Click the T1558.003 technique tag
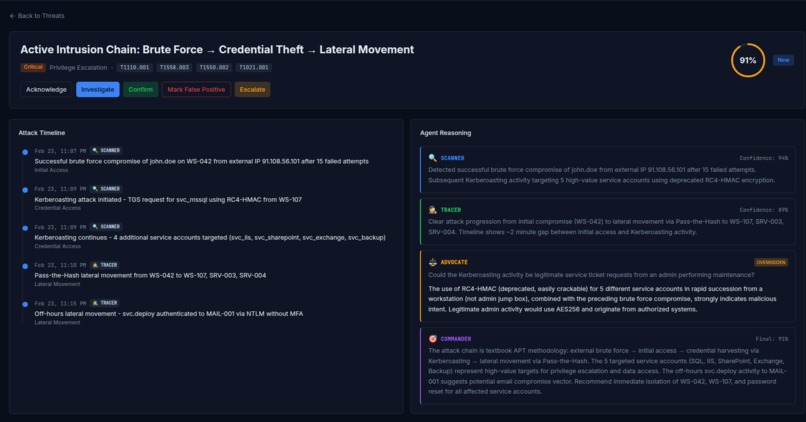Screen dimensions: 806x422 click(174, 67)
